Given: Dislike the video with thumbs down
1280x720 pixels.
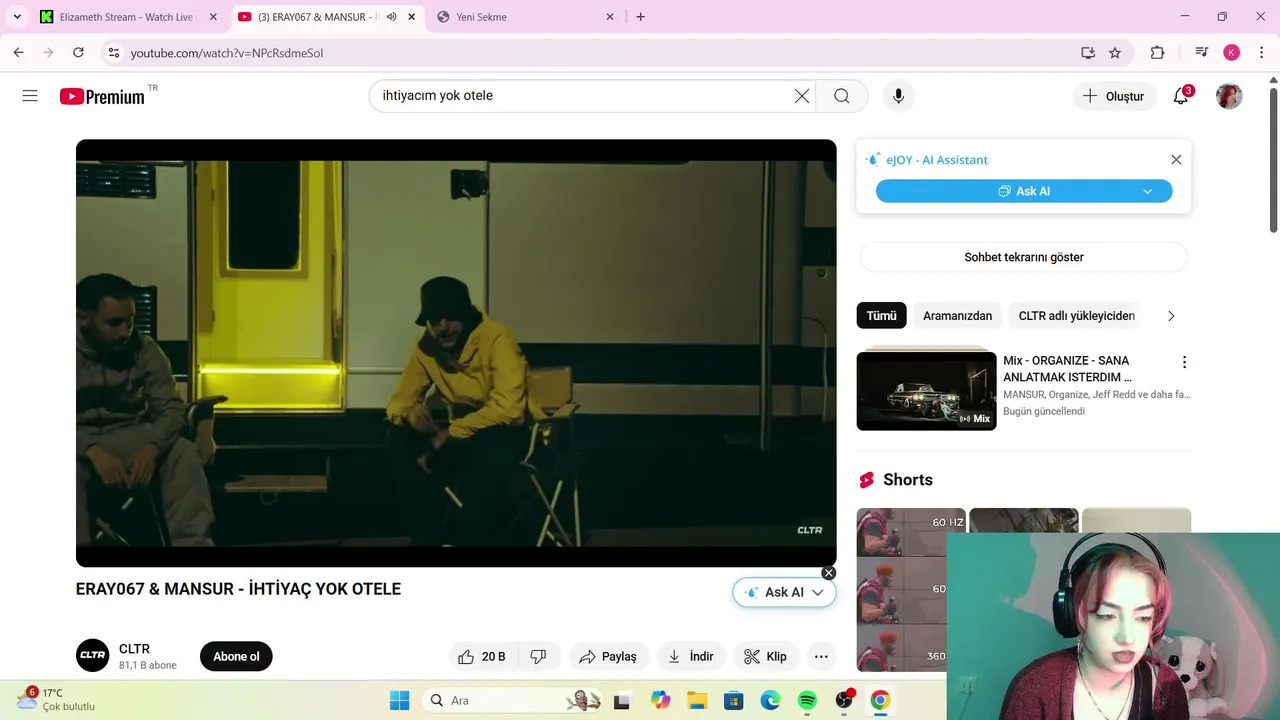Looking at the screenshot, I should pyautogui.click(x=538, y=657).
